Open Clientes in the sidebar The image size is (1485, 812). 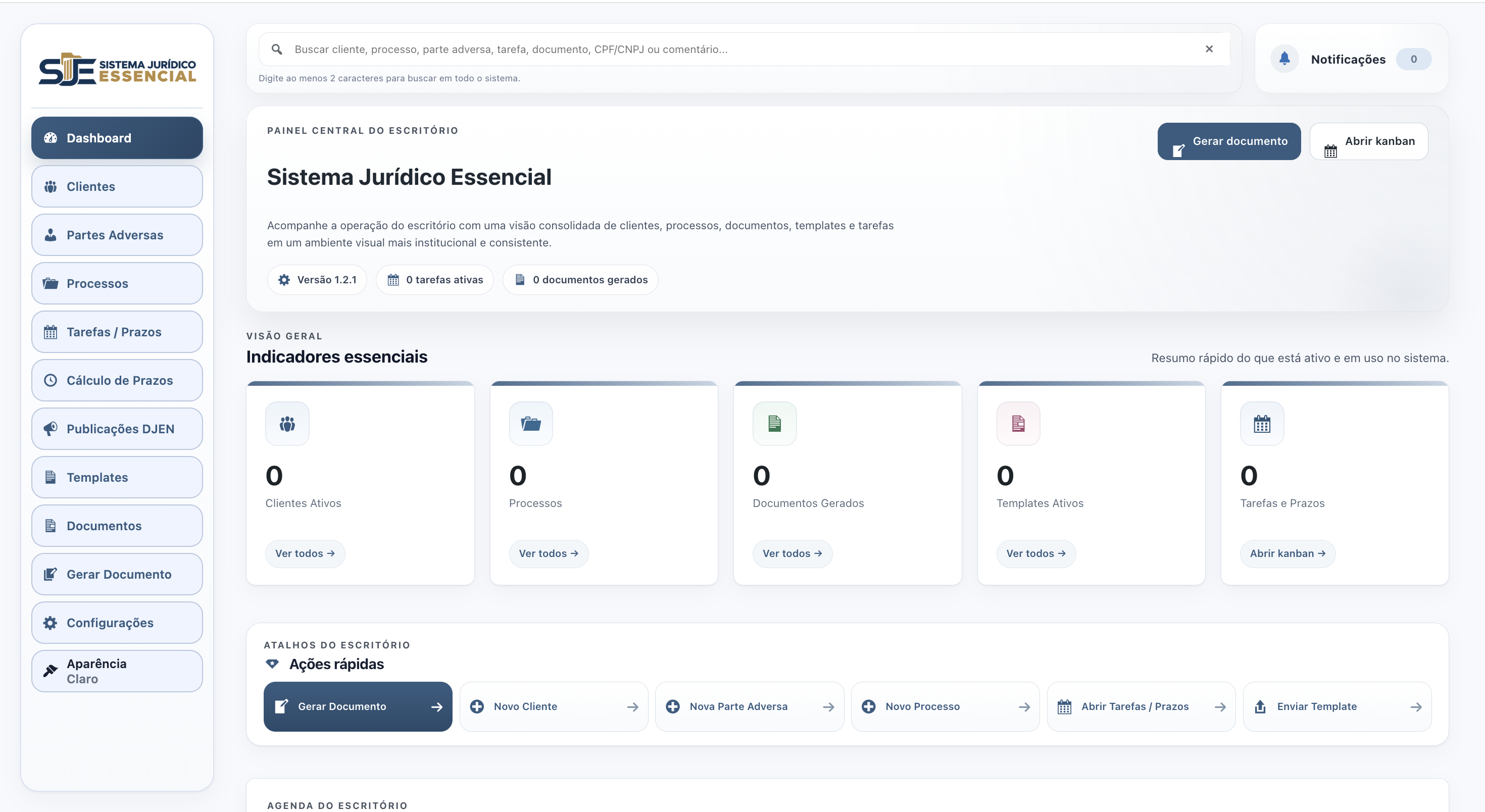pyautogui.click(x=117, y=186)
